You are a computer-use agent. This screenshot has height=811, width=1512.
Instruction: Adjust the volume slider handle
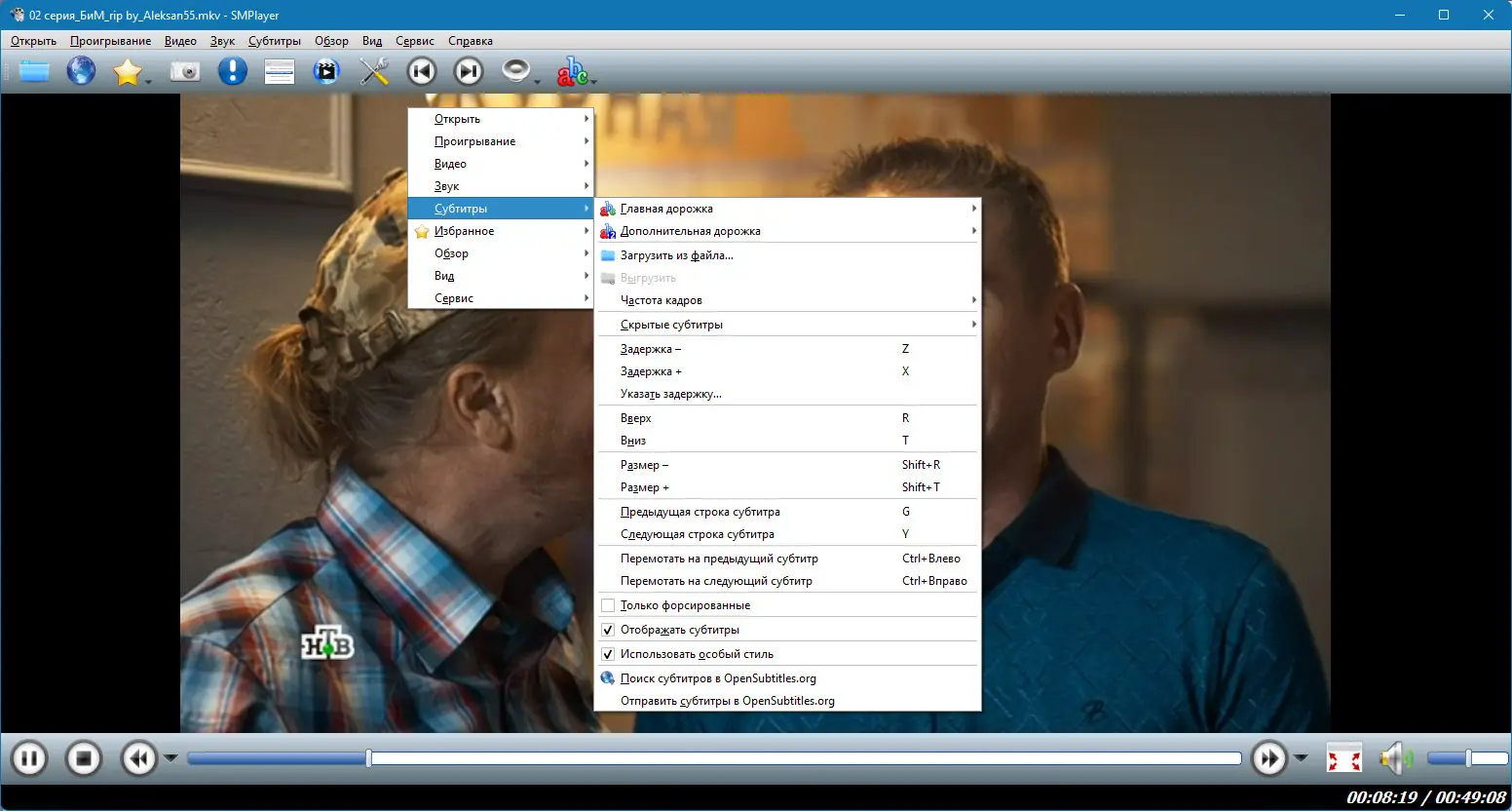tap(1468, 758)
